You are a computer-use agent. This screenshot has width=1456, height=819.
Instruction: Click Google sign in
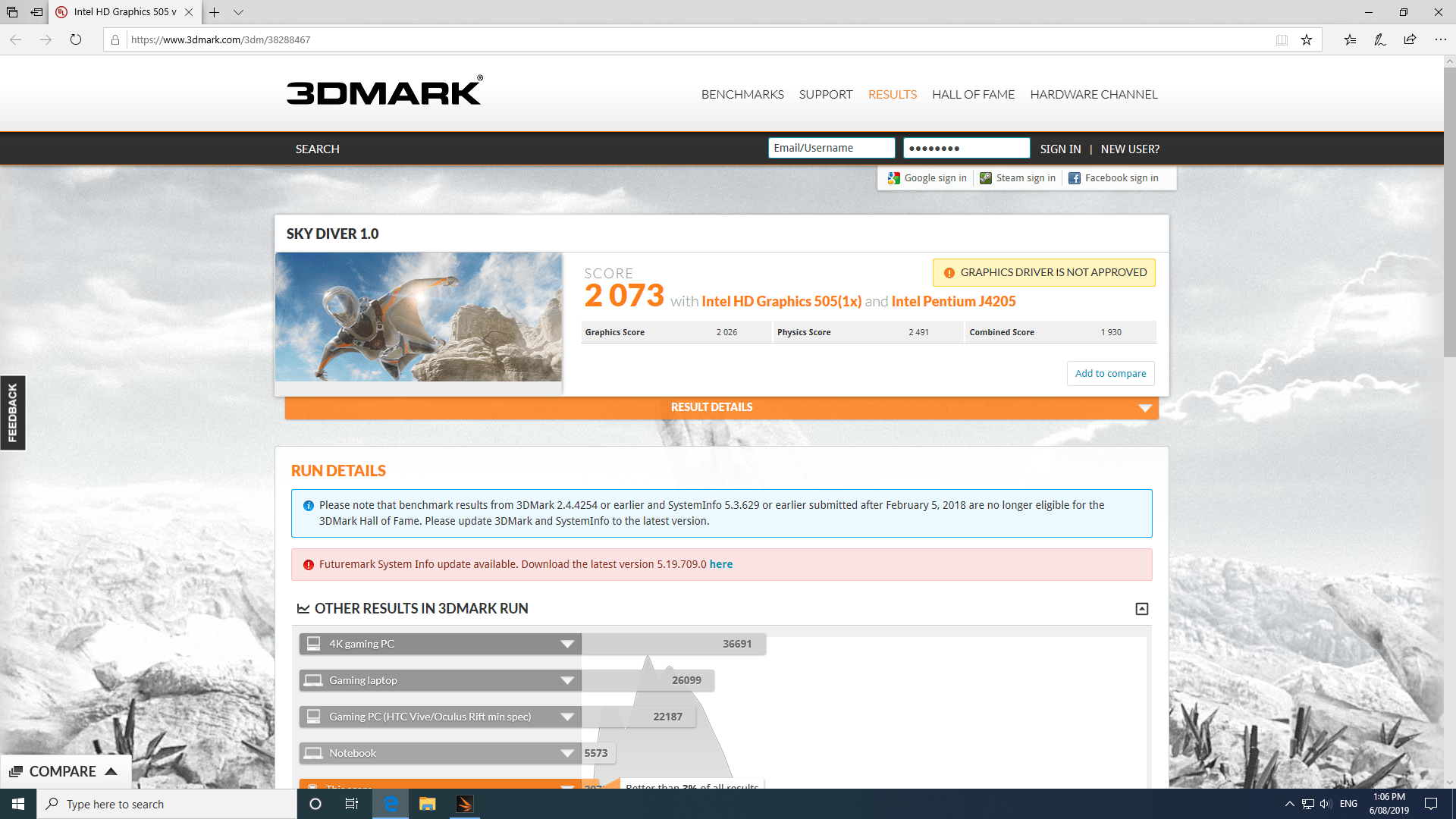pos(927,178)
